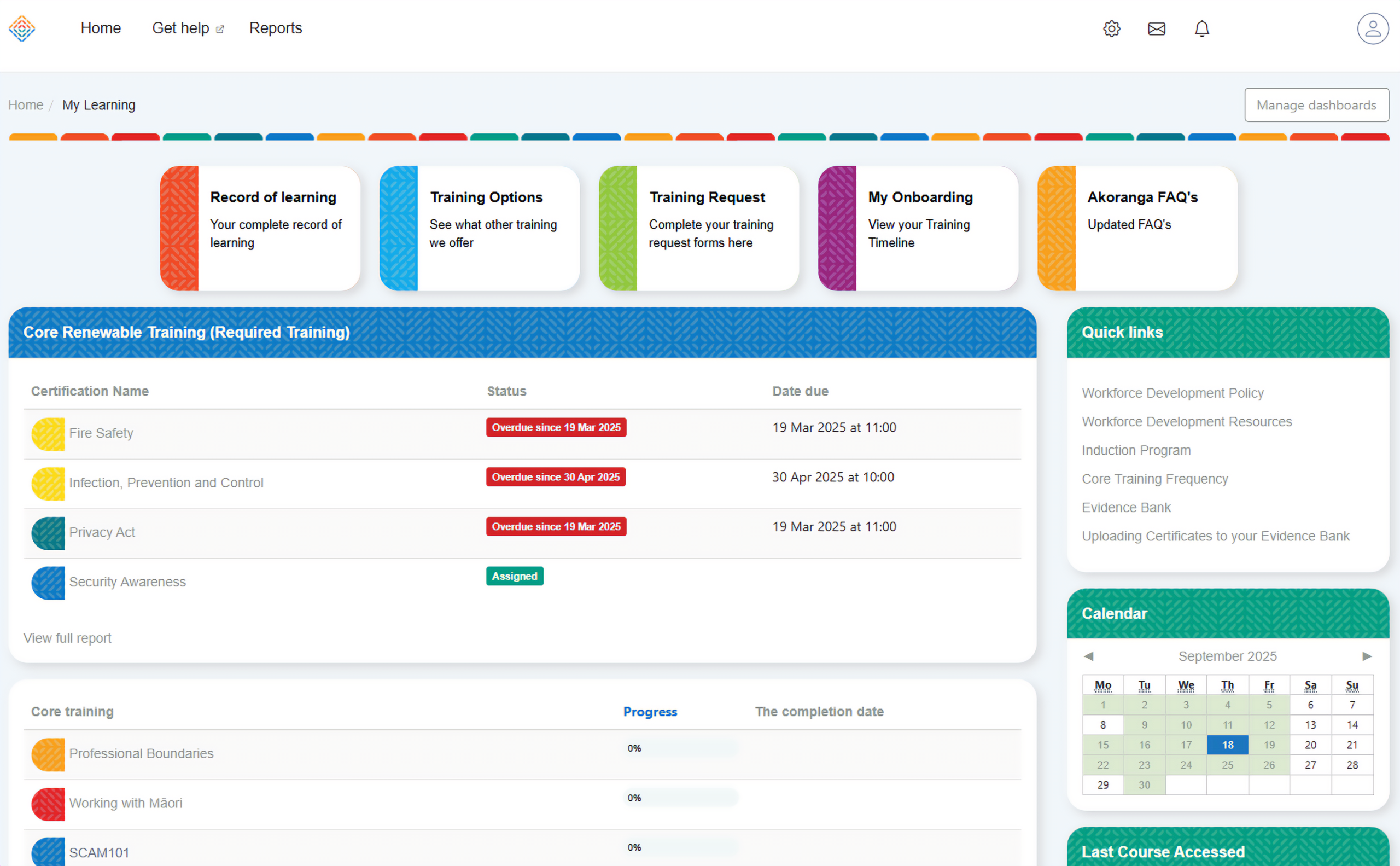This screenshot has height=866, width=1400.
Task: Click the site logo icon
Action: tap(22, 28)
